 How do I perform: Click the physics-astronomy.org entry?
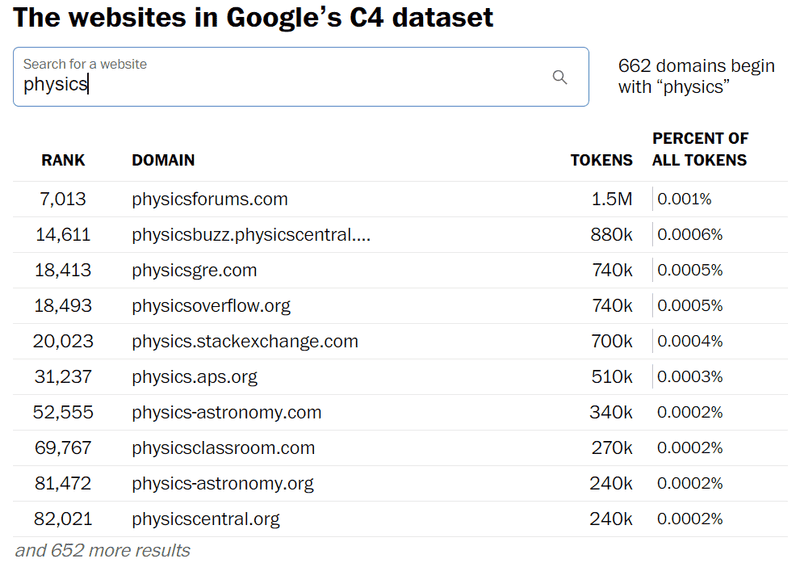coord(223,484)
